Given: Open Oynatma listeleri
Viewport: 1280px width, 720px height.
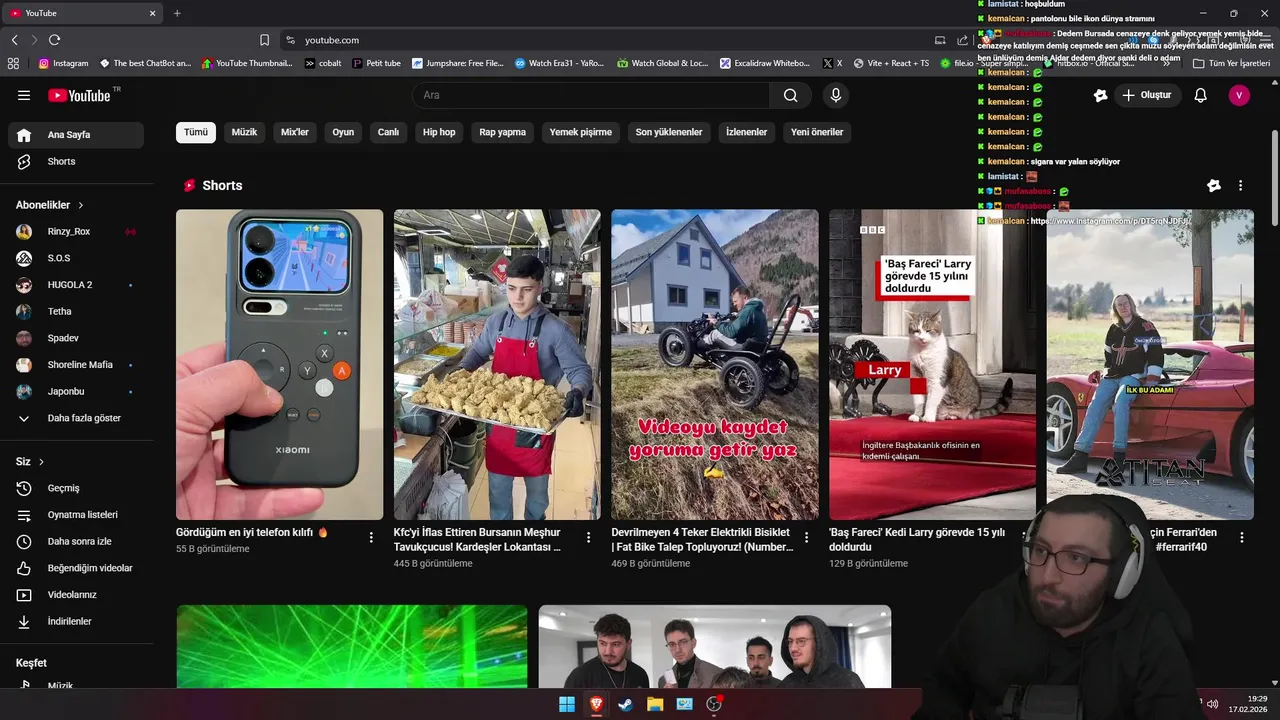Looking at the screenshot, I should pos(76,515).
